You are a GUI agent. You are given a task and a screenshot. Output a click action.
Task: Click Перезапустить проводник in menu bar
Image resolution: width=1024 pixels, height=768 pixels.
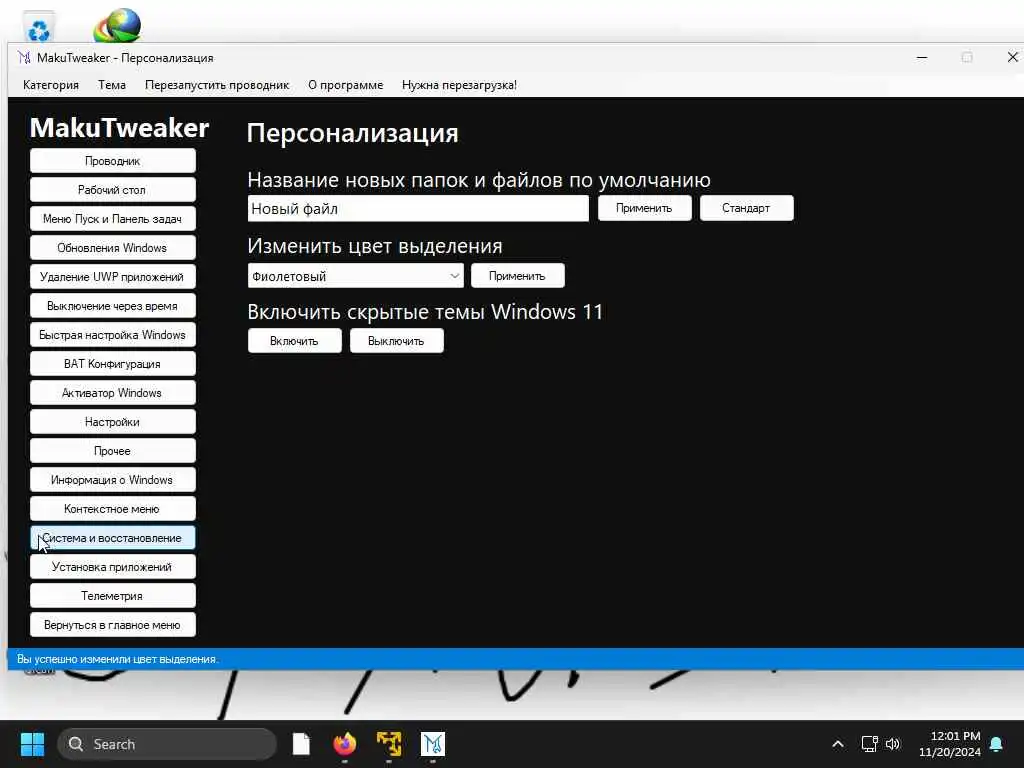coord(217,85)
